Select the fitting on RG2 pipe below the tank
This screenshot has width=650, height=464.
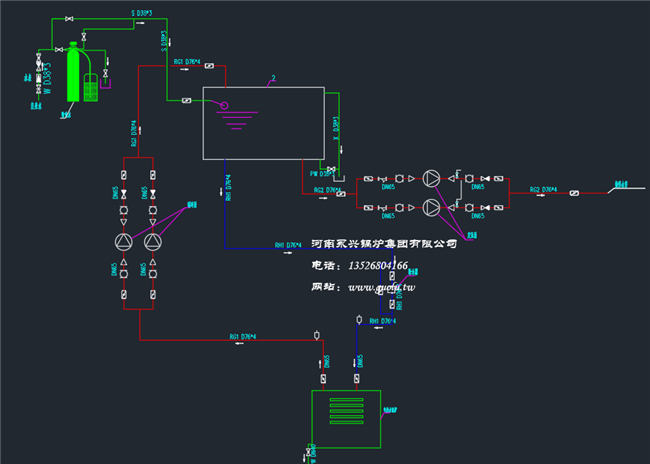pyautogui.click(x=341, y=194)
